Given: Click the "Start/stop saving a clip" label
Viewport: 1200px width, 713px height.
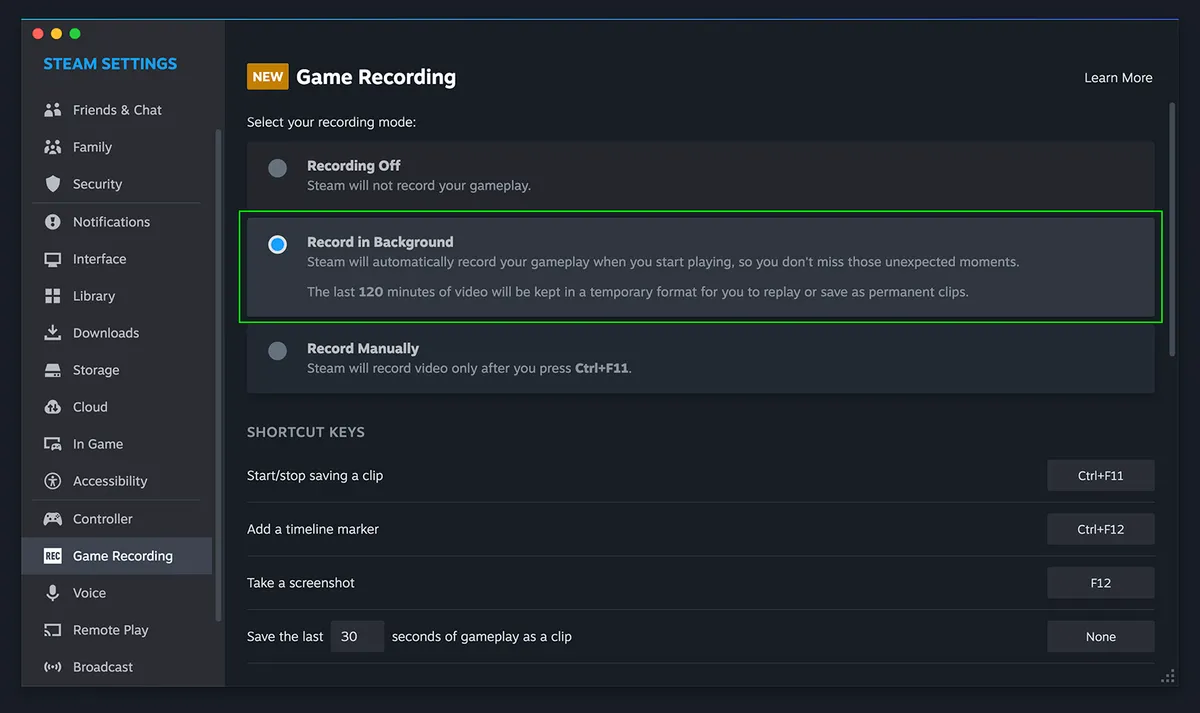Looking at the screenshot, I should pyautogui.click(x=315, y=476).
